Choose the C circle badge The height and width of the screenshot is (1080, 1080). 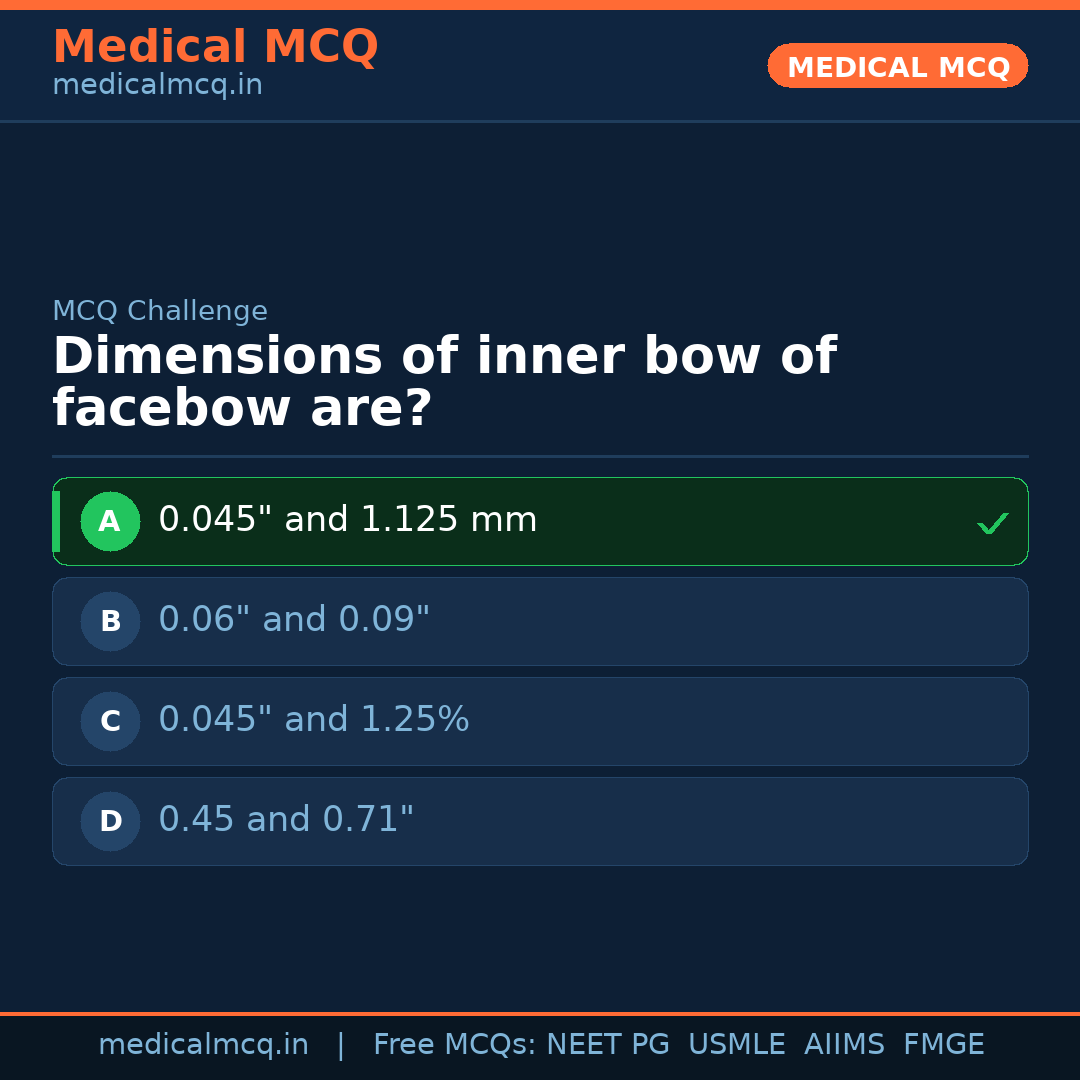[x=110, y=721]
